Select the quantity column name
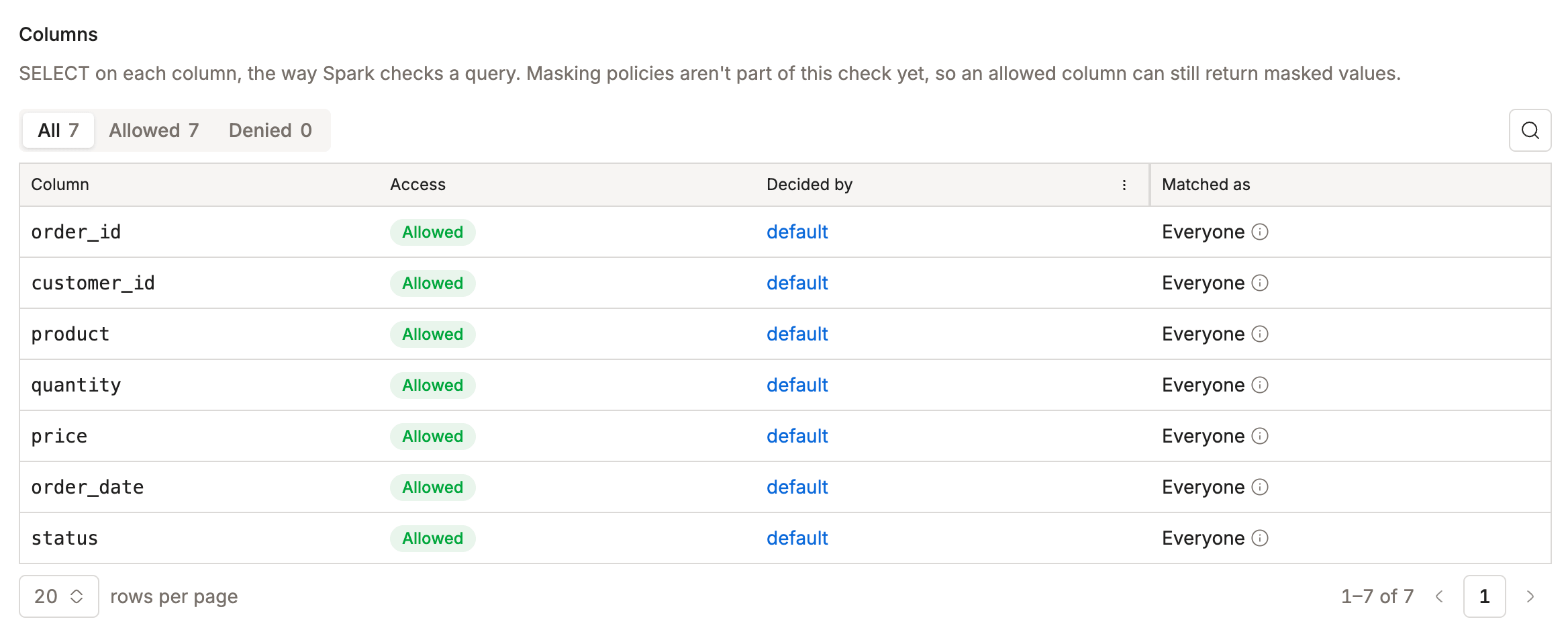The width and height of the screenshot is (1568, 634). coord(76,386)
